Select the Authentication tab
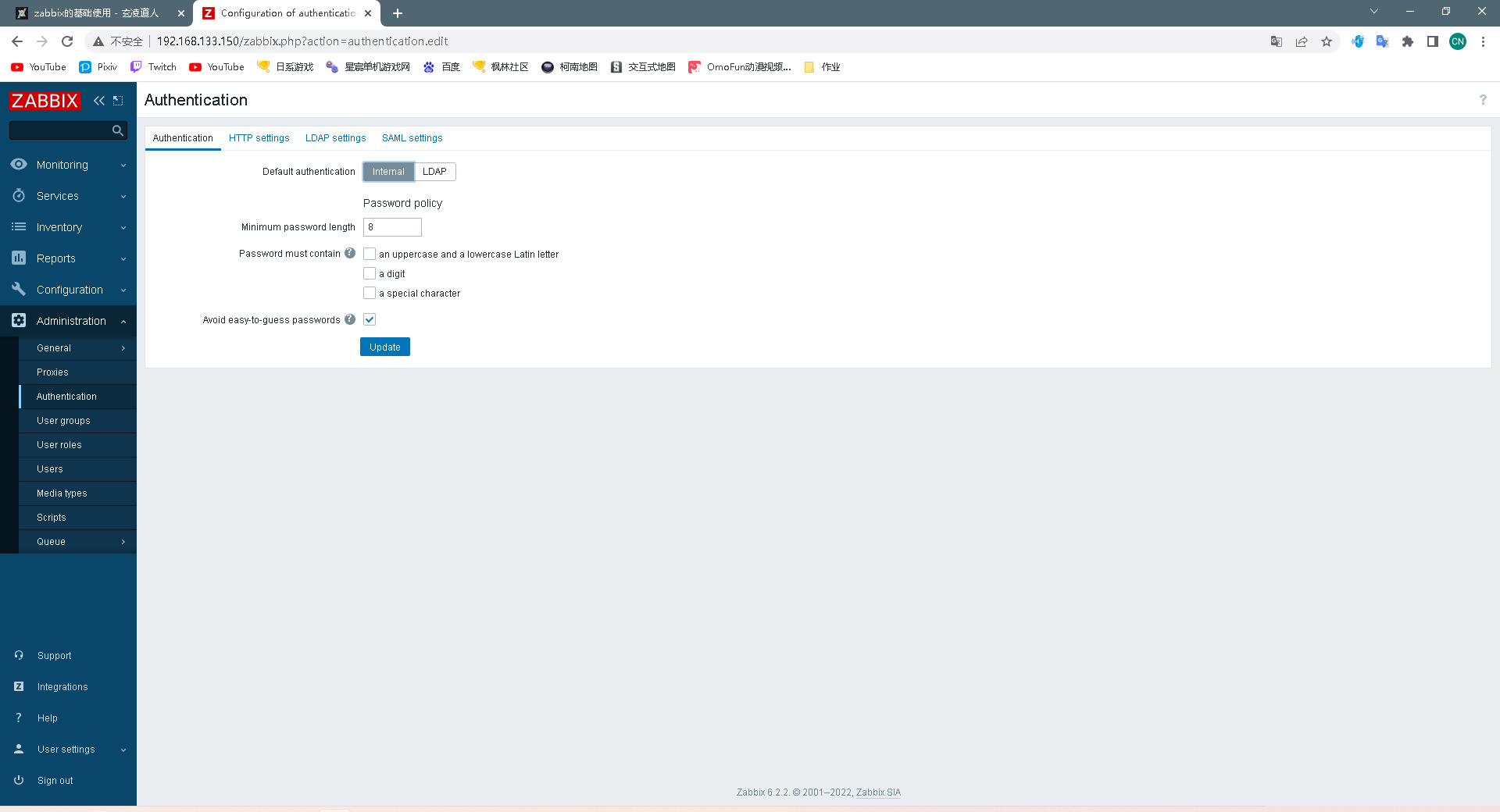 (x=183, y=138)
